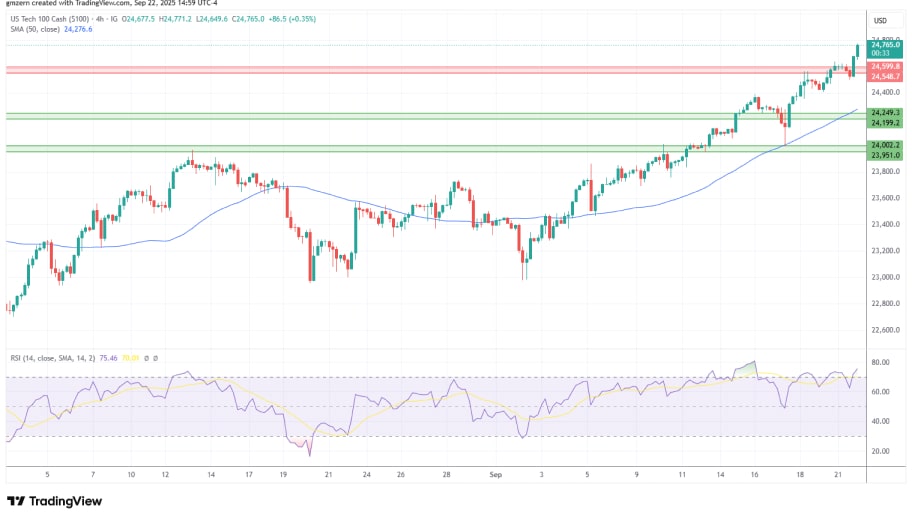Select the SMA (50, close) indicator legend
The image size is (912, 513).
click(33, 29)
